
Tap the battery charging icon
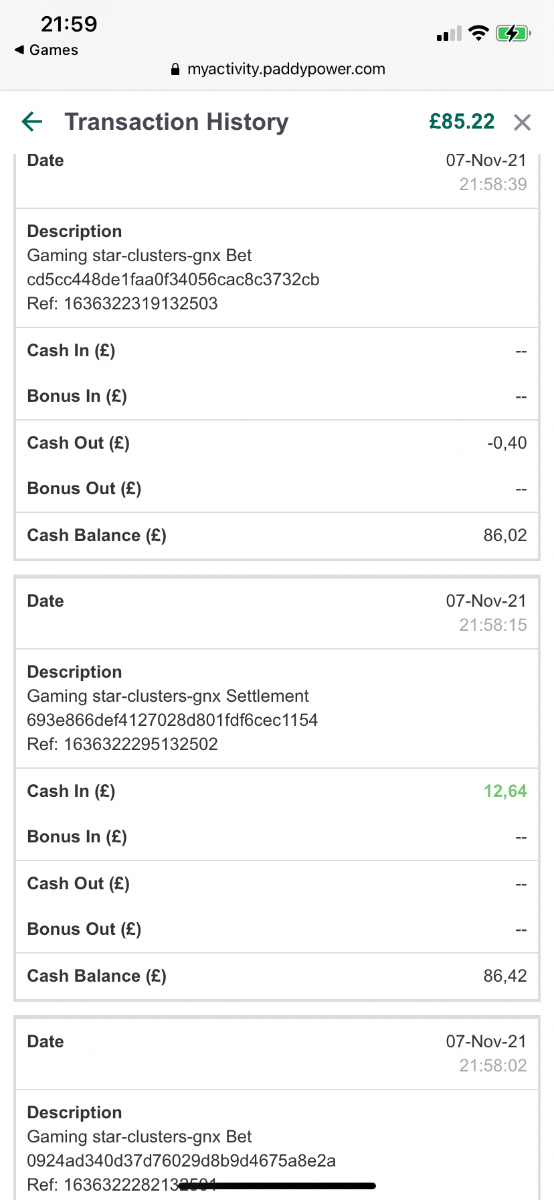click(x=514, y=33)
